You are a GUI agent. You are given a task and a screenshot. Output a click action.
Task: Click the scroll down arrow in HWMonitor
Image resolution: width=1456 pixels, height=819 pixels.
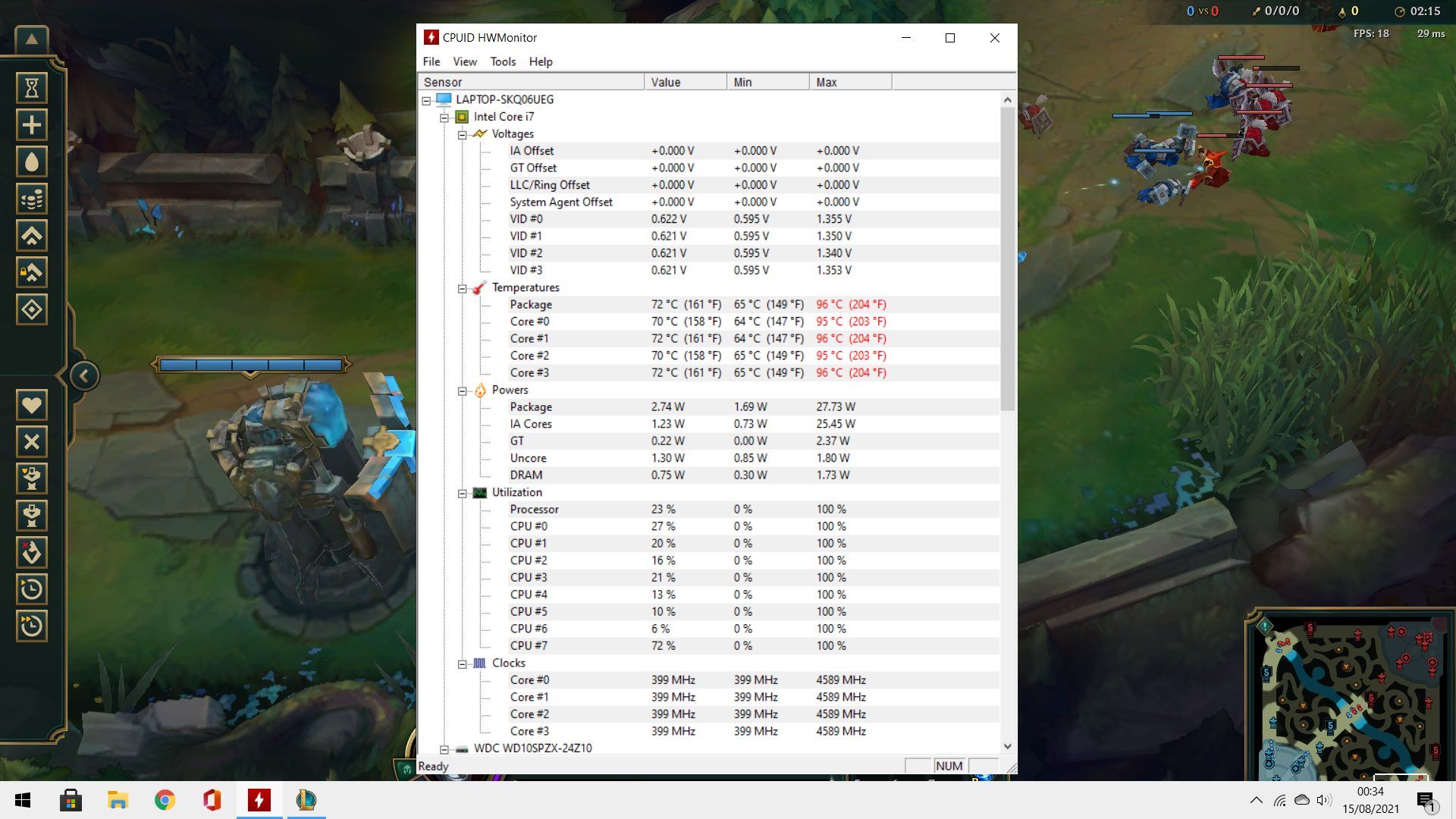[x=1008, y=746]
